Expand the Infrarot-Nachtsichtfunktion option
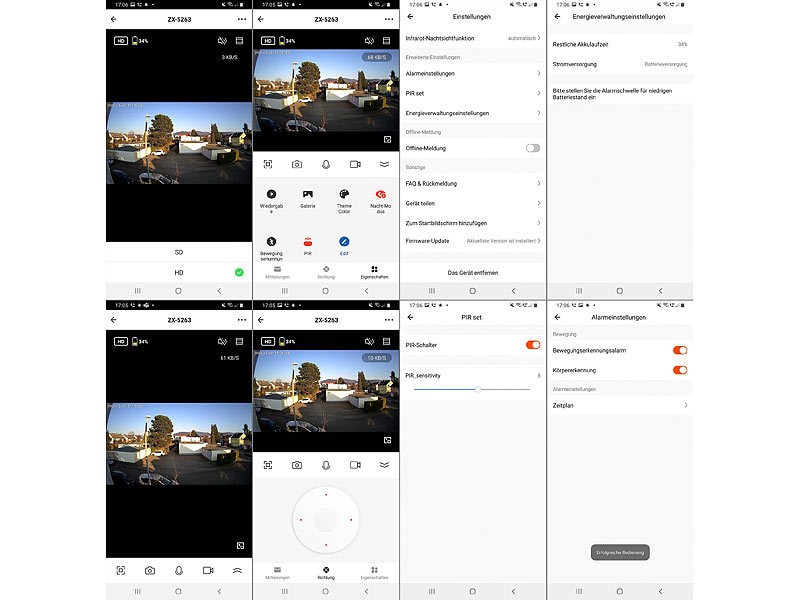800x600 pixels. [x=472, y=38]
